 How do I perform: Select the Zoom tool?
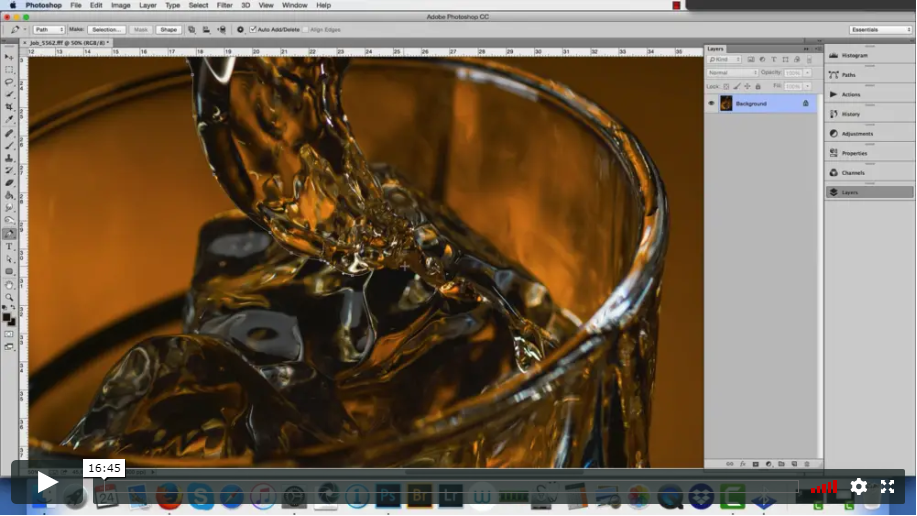tap(9, 297)
